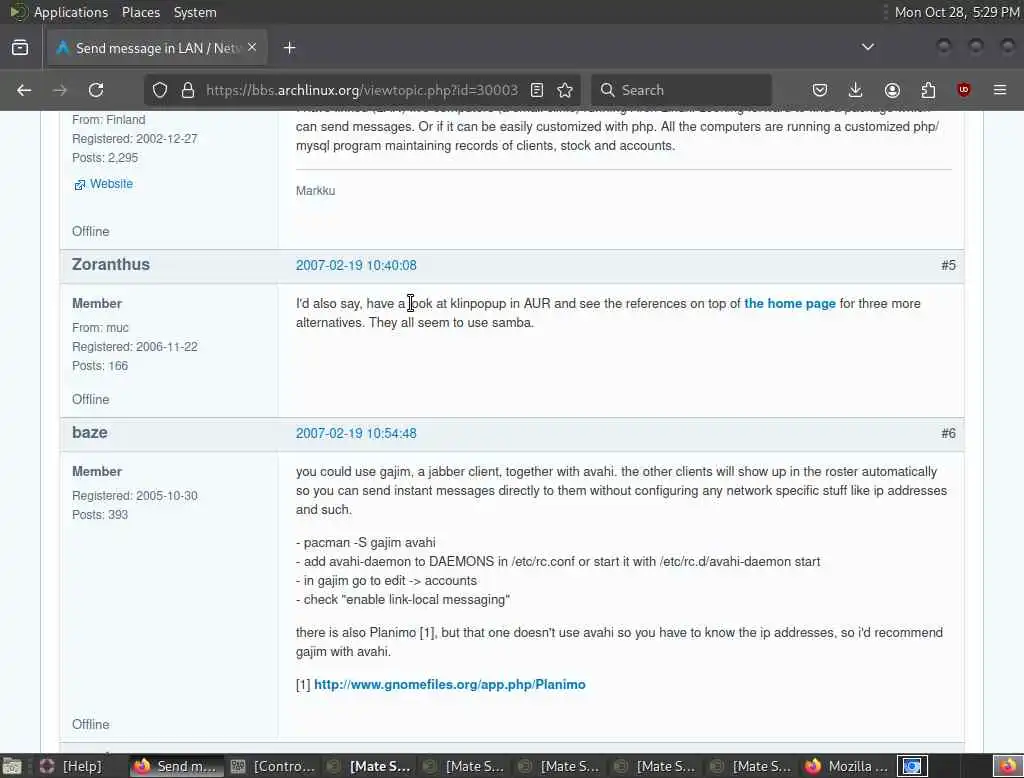The width and height of the screenshot is (1024, 778).
Task: Close the 'Send message in LAN' tab
Action: click(252, 47)
